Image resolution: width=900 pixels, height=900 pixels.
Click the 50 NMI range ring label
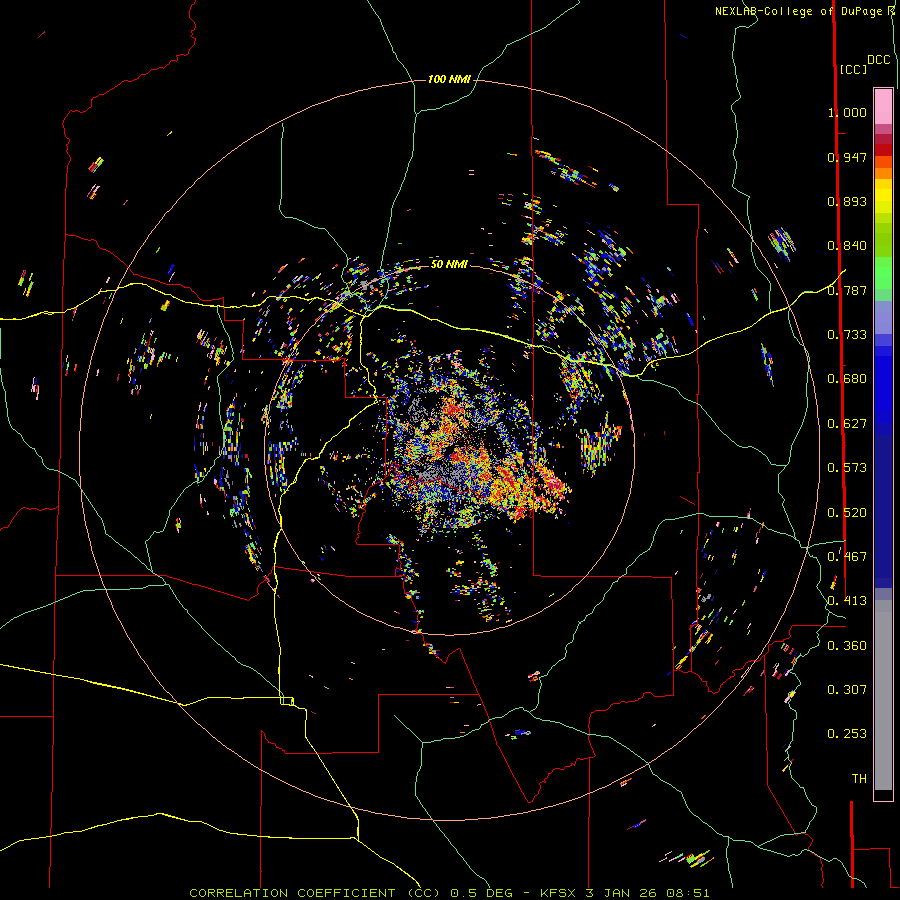[x=449, y=264]
